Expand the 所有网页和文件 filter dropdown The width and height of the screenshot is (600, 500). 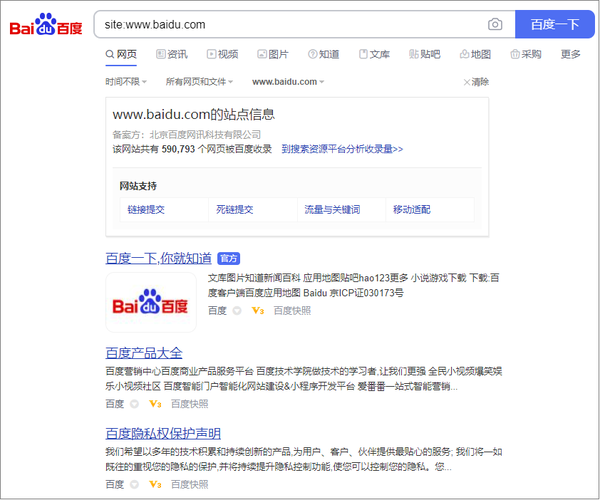[x=199, y=81]
